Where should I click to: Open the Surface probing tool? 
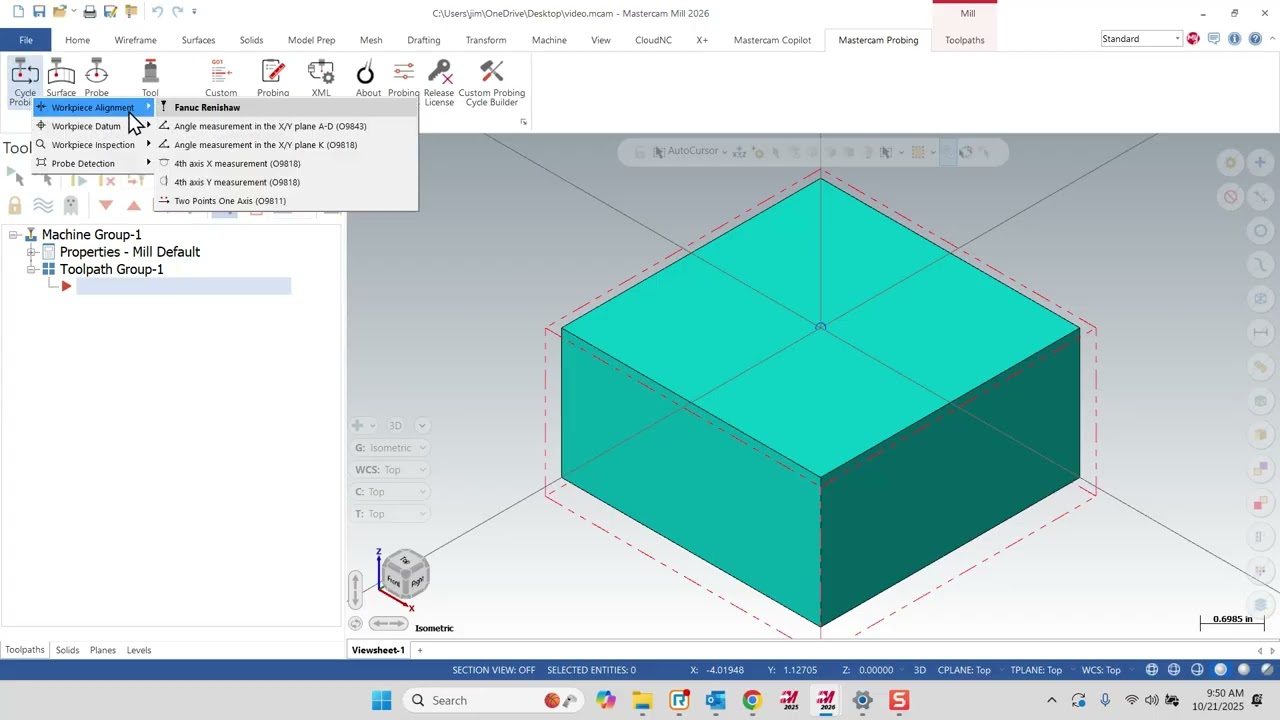pos(61,78)
